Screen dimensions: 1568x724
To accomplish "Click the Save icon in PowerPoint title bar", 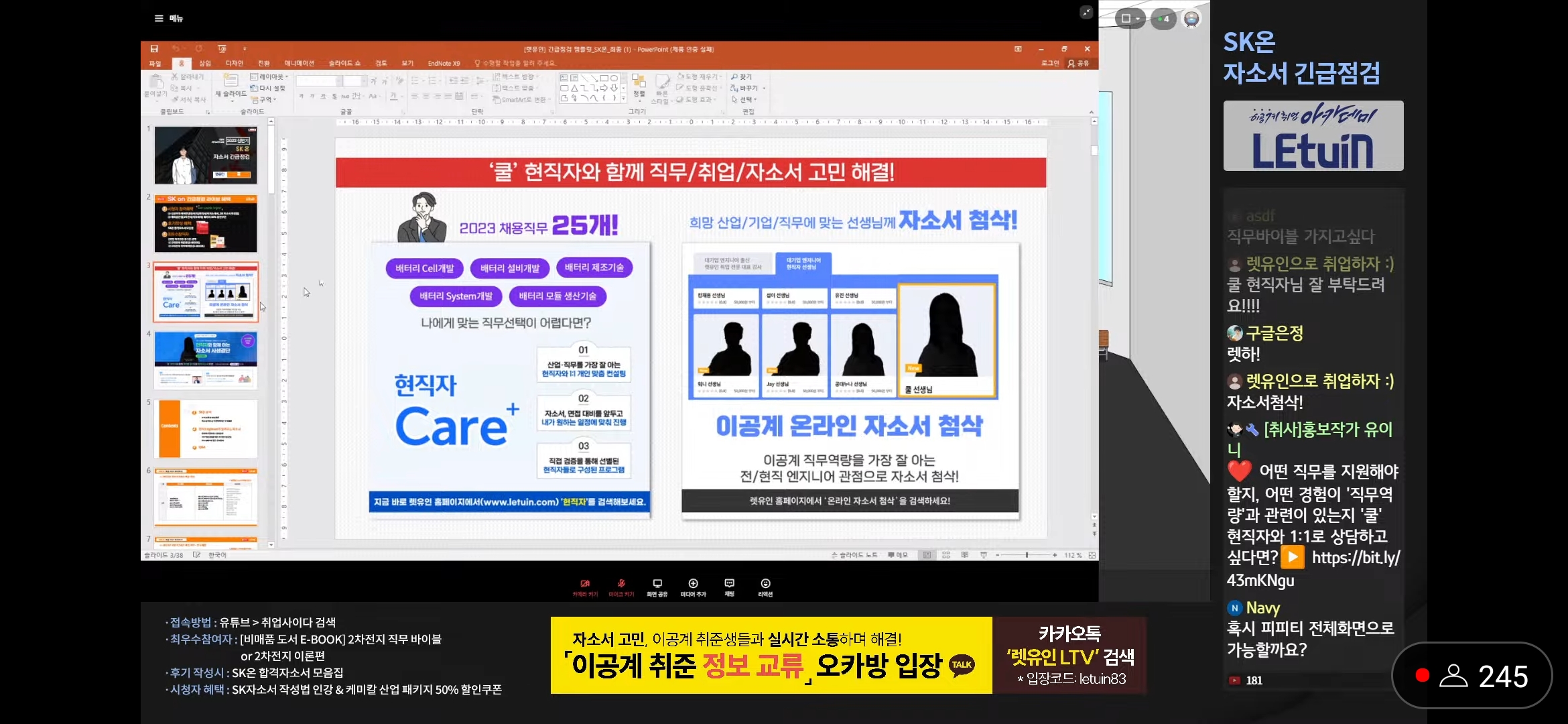I will (154, 49).
